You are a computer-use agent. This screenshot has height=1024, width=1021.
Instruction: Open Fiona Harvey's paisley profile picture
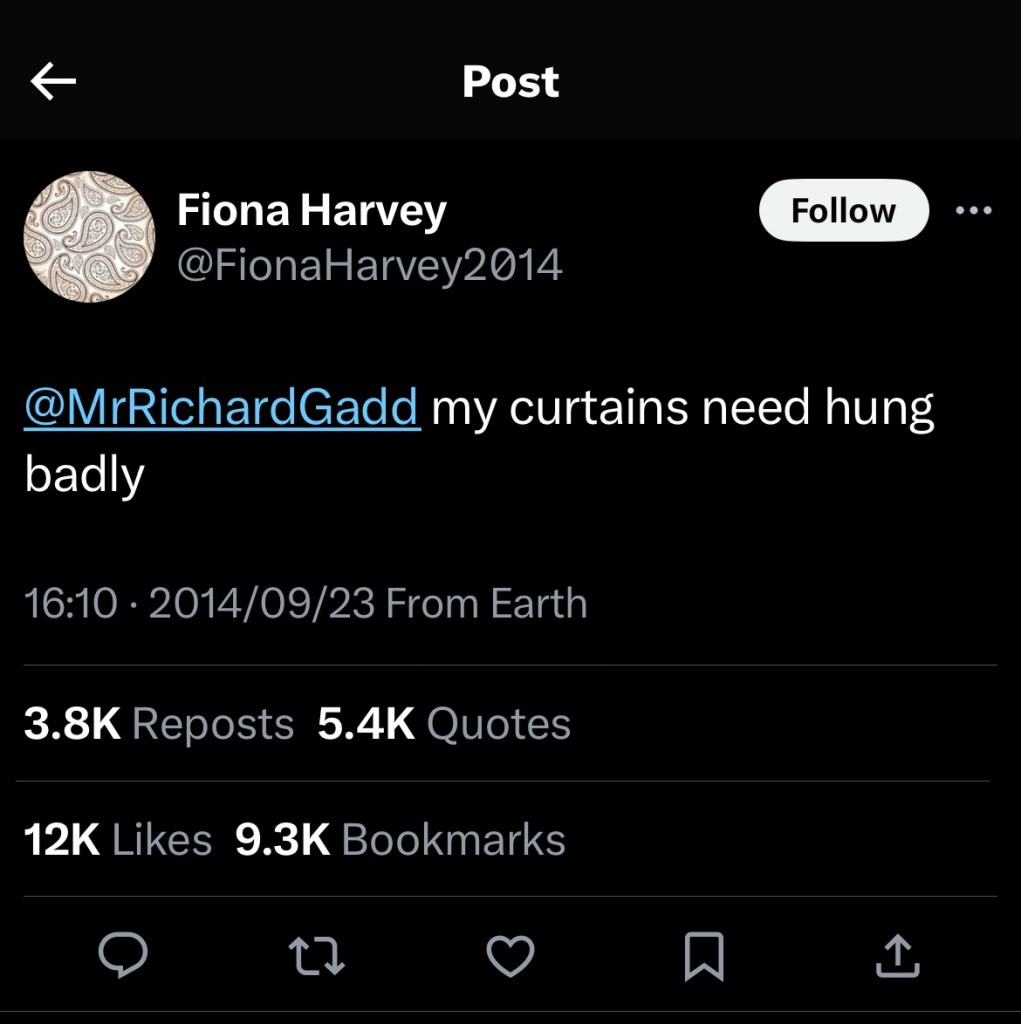point(89,236)
